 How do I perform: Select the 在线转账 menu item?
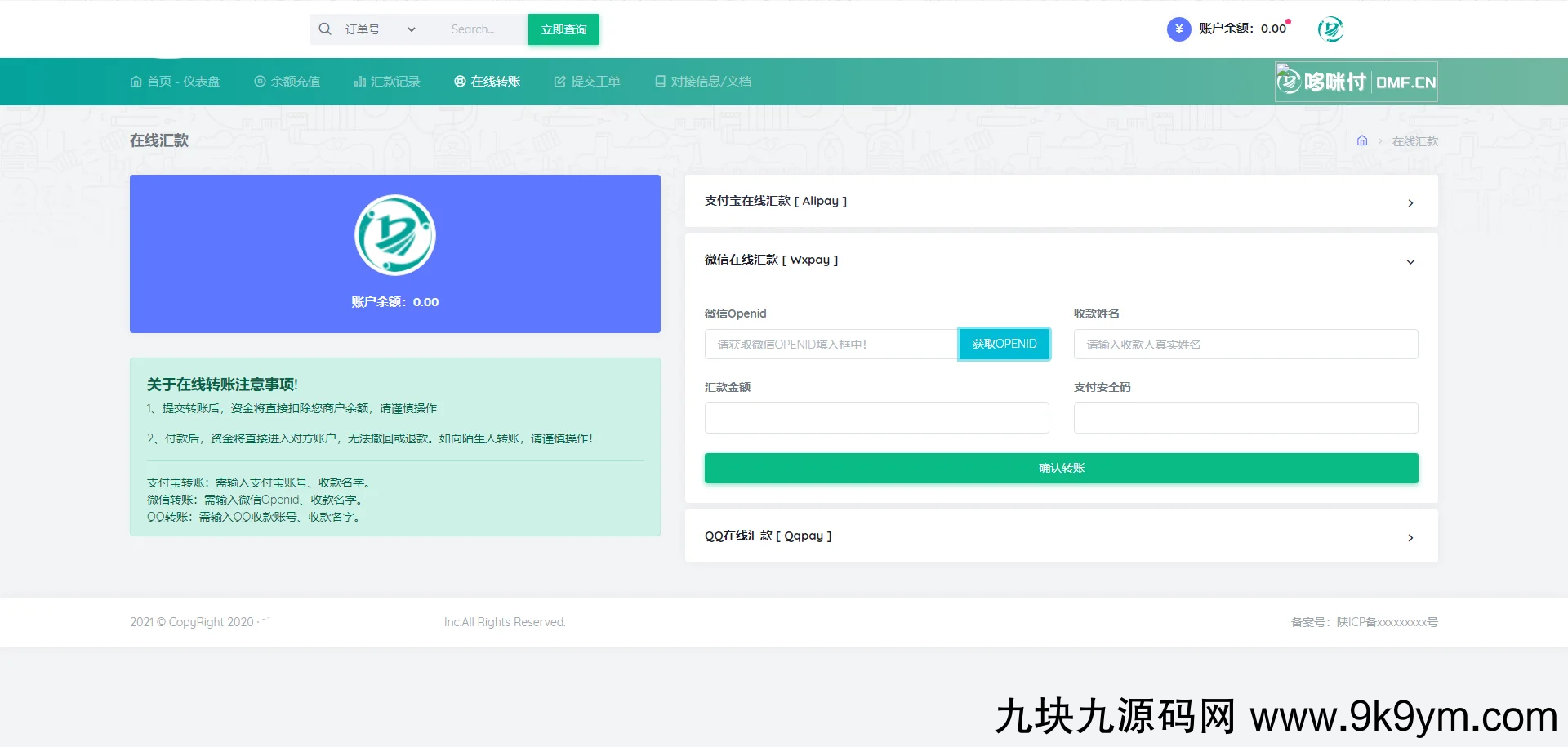tap(487, 82)
